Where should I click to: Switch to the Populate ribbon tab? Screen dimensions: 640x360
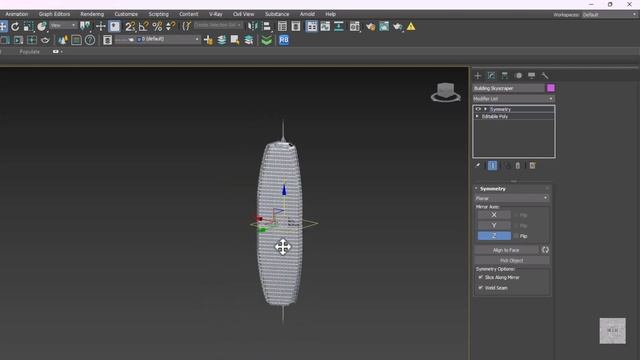(x=29, y=52)
